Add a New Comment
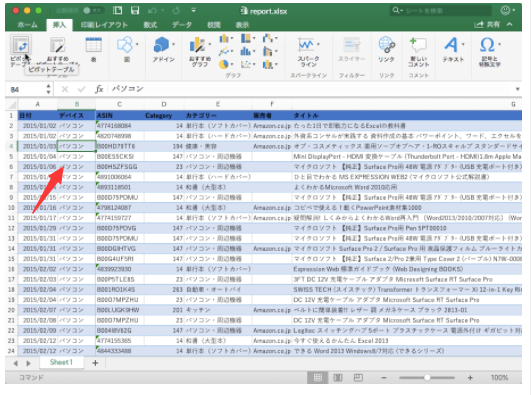531x395 pixels. pyautogui.click(x=418, y=51)
